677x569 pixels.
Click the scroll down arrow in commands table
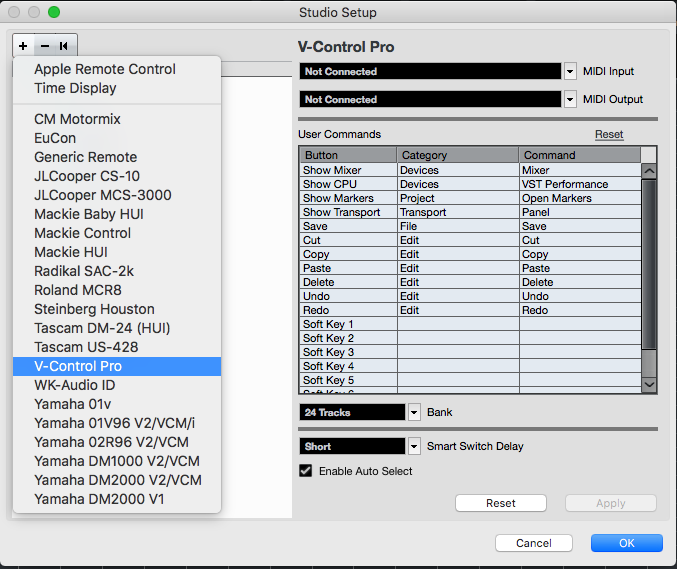[649, 384]
